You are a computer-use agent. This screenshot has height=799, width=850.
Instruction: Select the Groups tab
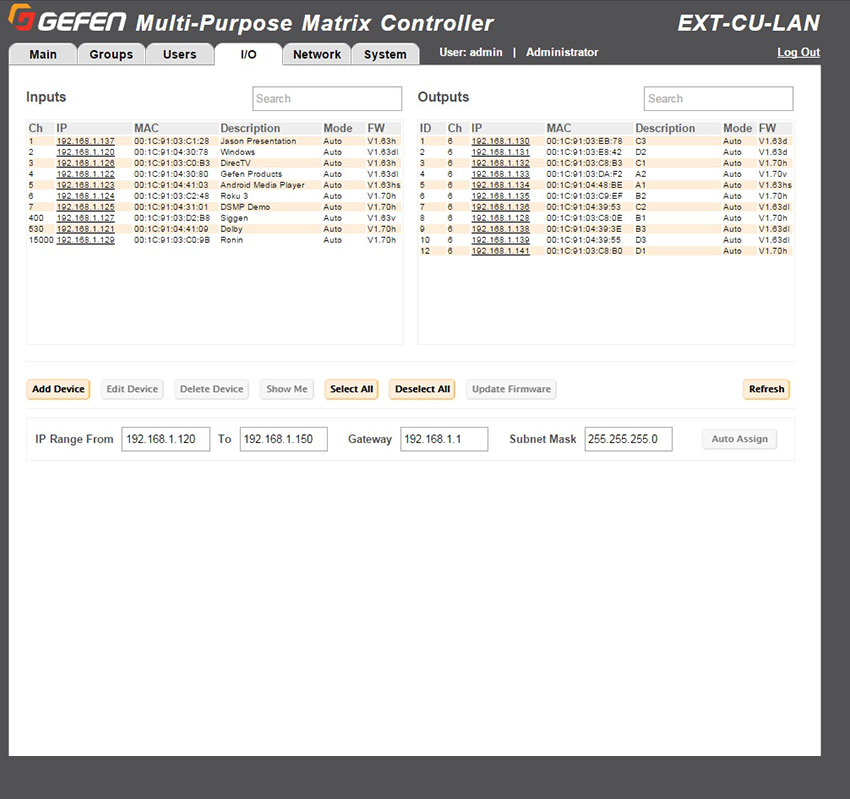pos(111,55)
